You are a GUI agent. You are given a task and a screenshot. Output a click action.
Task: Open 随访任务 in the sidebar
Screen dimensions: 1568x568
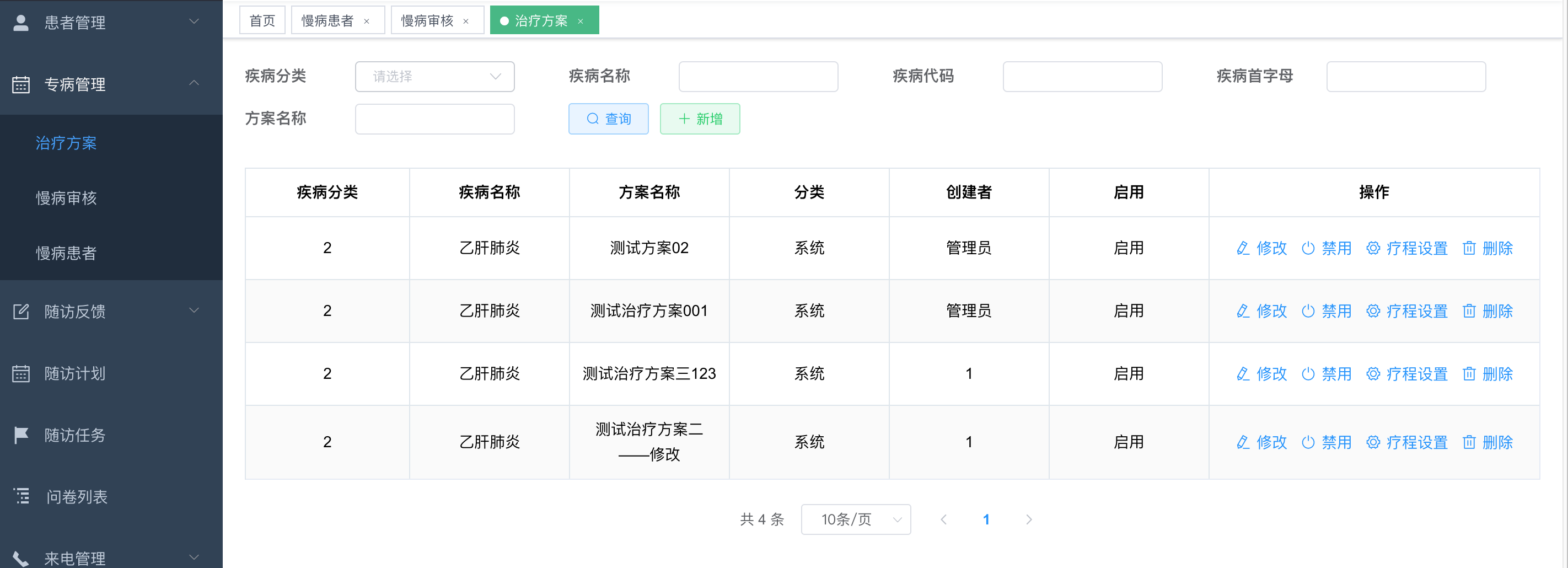pos(111,435)
